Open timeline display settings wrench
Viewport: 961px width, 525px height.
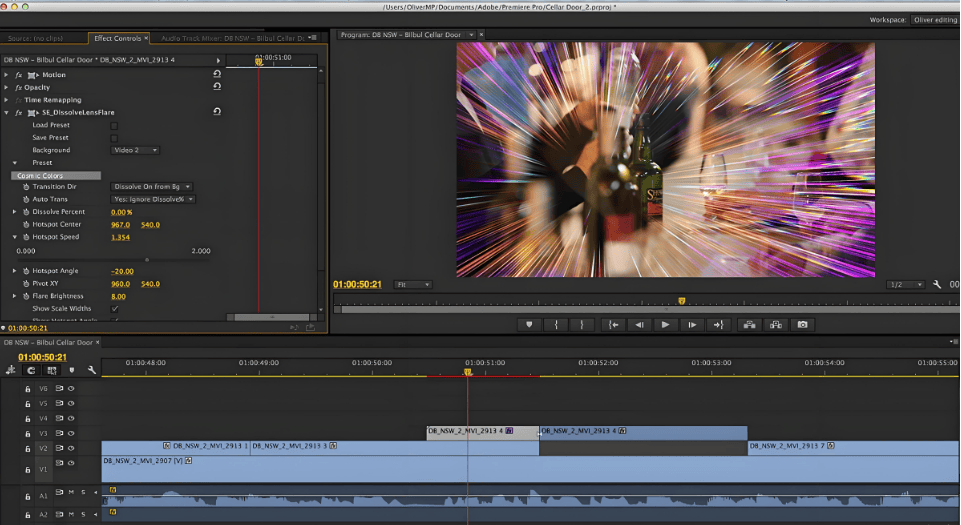click(91, 370)
